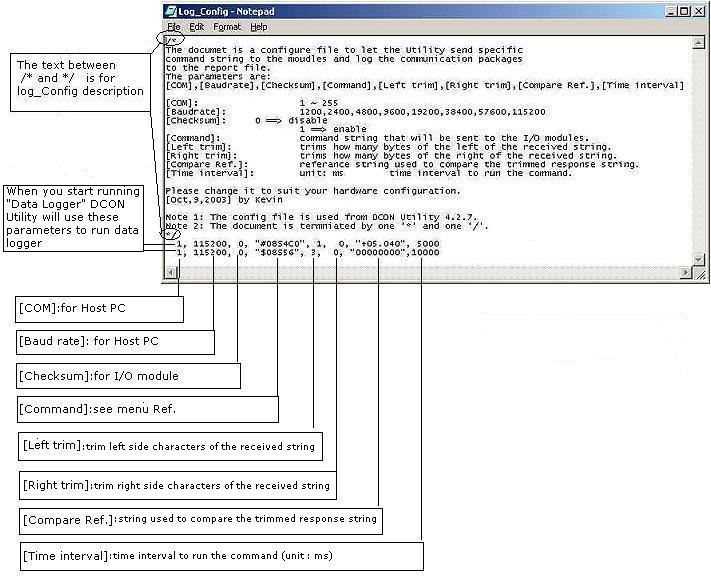Place cursor on the "$08S56" command string
The image size is (711, 578).
[x=277, y=252]
